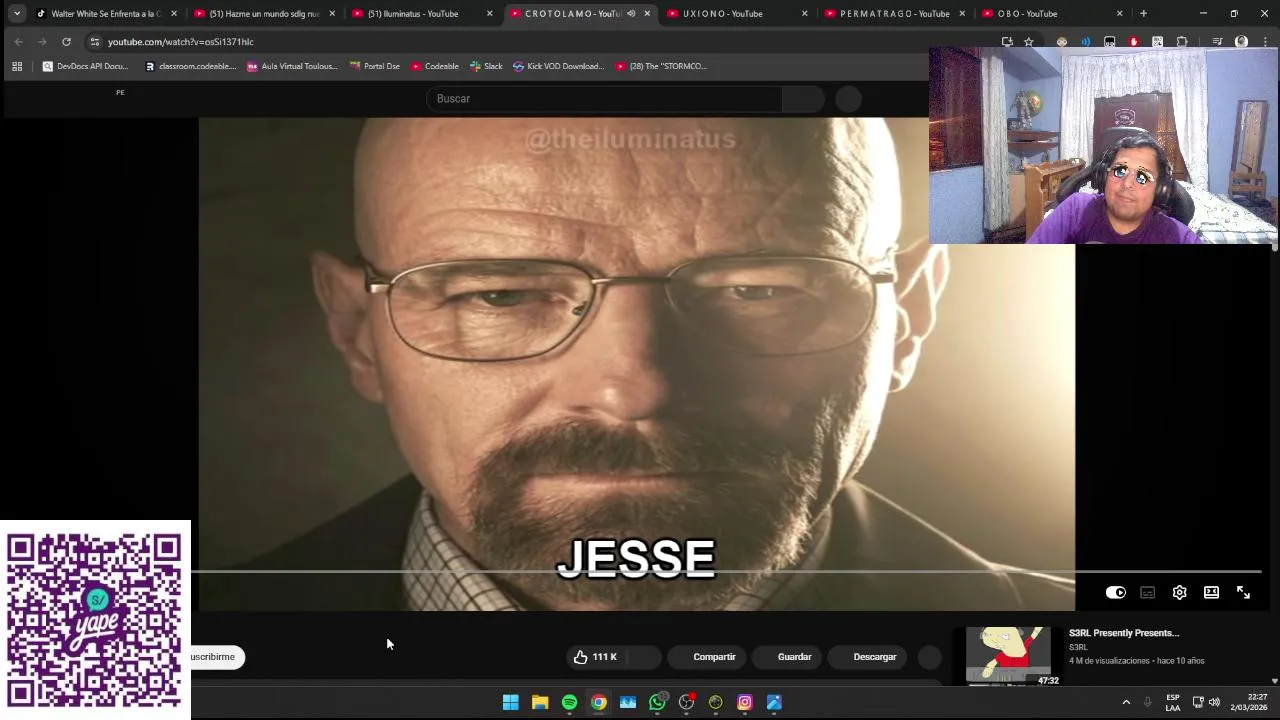Screen dimensions: 1280x720
Task: Close the CROTOLAMO - YouTube tab
Action: click(x=647, y=14)
